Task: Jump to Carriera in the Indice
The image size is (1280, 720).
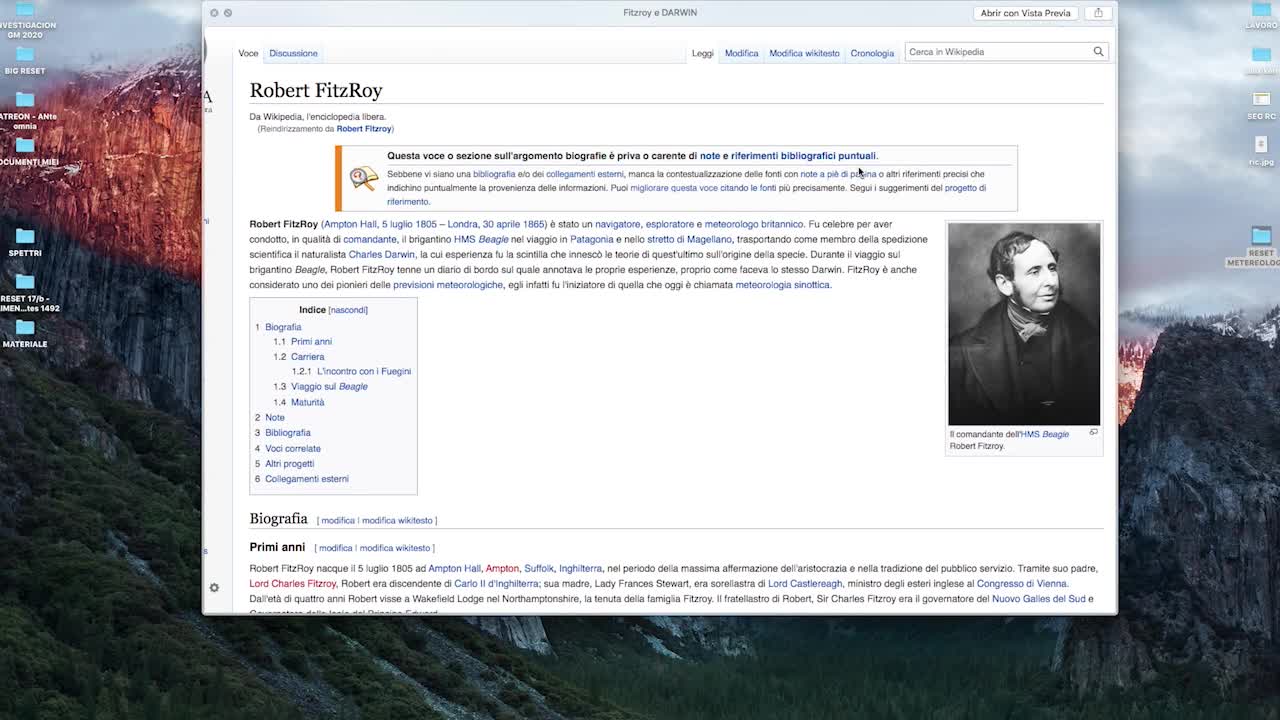Action: click(x=307, y=357)
